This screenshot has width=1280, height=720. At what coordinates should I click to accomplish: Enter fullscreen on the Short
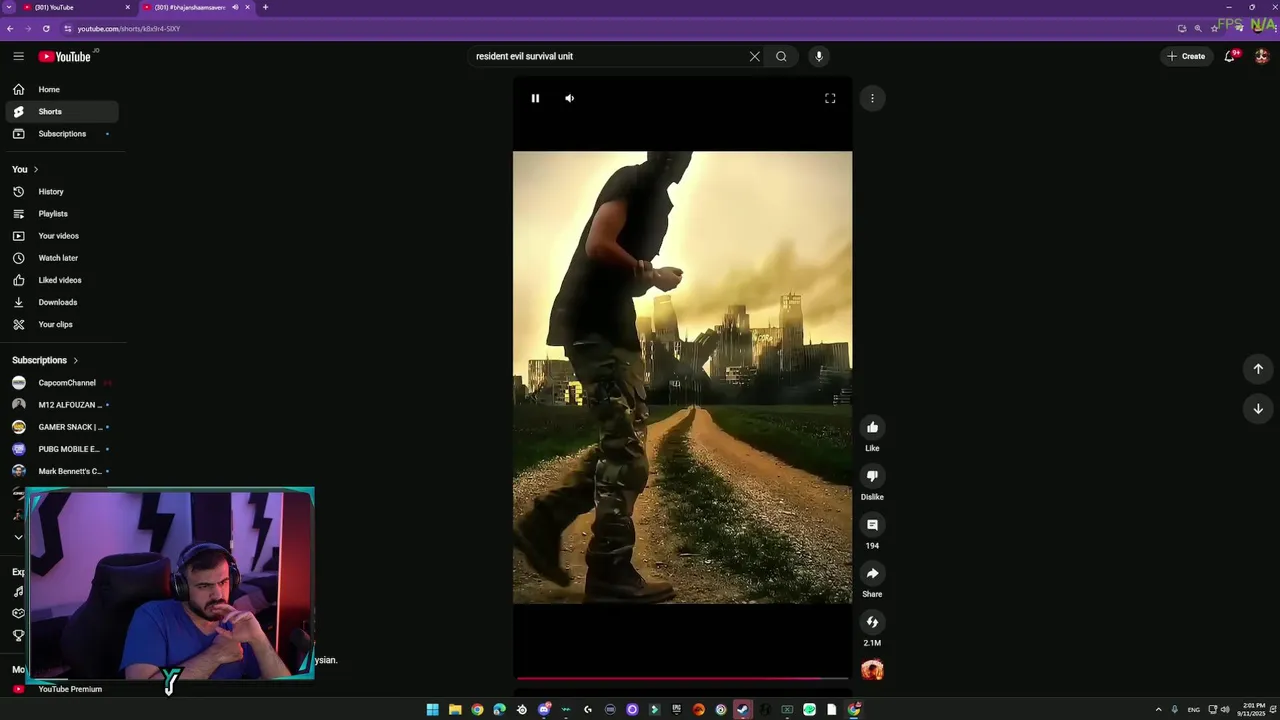pyautogui.click(x=830, y=98)
